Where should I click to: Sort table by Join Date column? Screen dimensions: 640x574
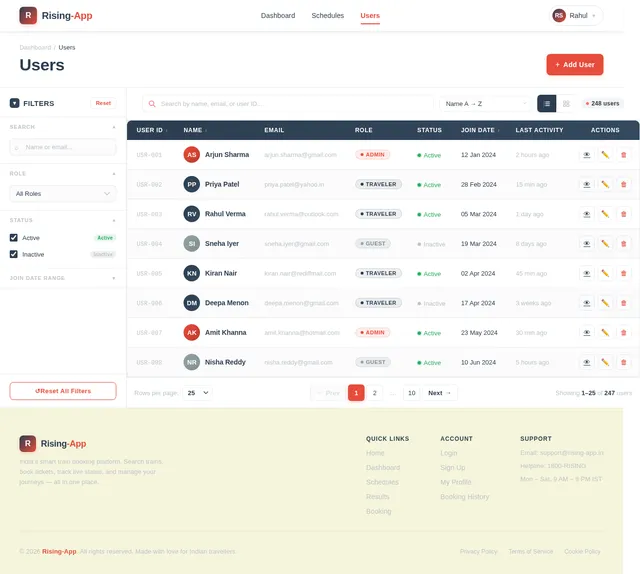tap(480, 130)
